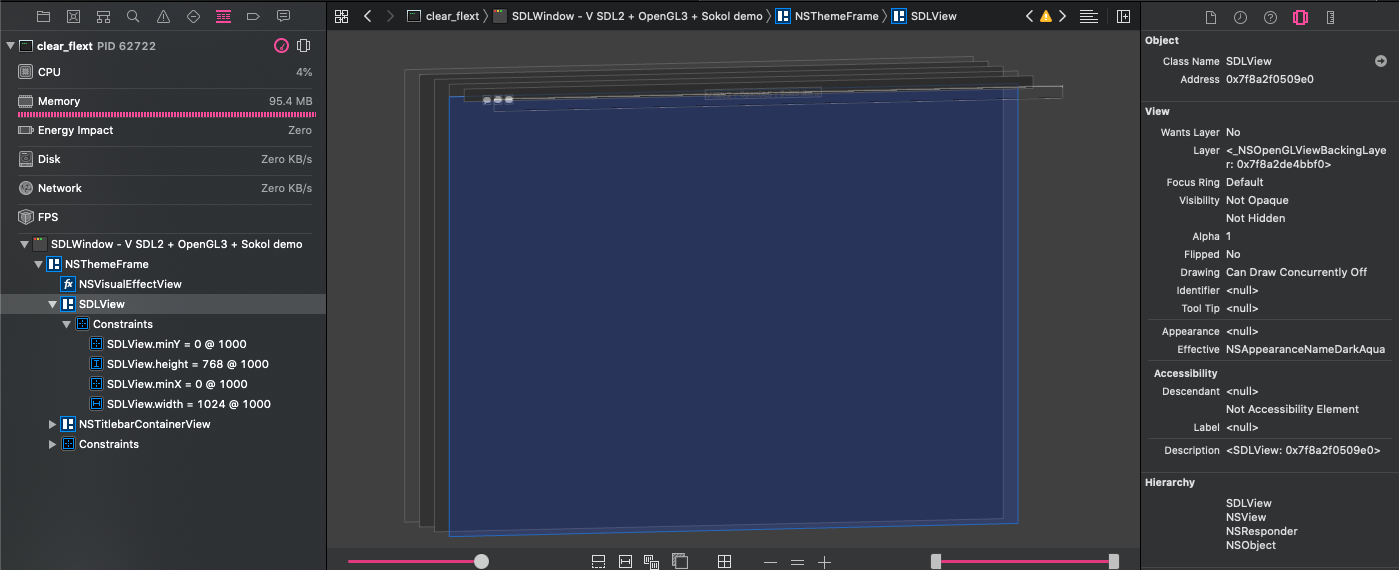Zoom in the view canvas with plus
Screen dimensions: 1399x570
point(824,562)
